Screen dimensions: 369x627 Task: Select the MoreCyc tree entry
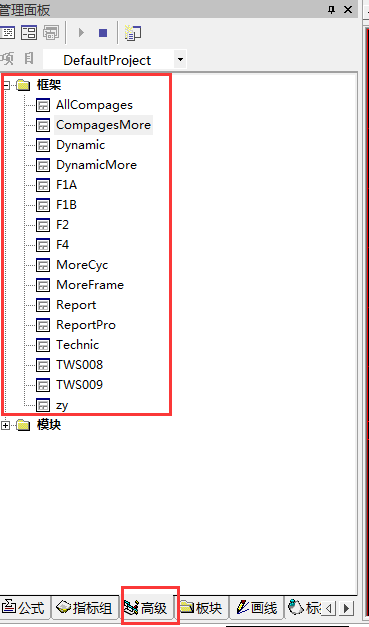click(82, 265)
